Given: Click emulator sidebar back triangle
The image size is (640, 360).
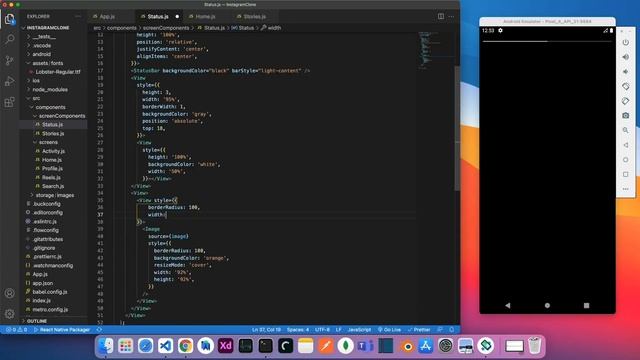Looking at the screenshot, I should [625, 145].
